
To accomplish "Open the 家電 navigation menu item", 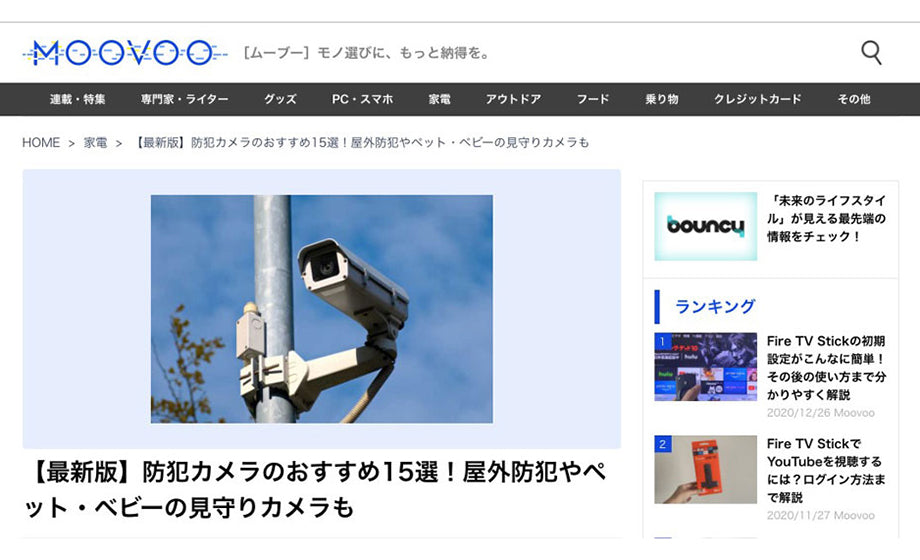I will coord(439,99).
